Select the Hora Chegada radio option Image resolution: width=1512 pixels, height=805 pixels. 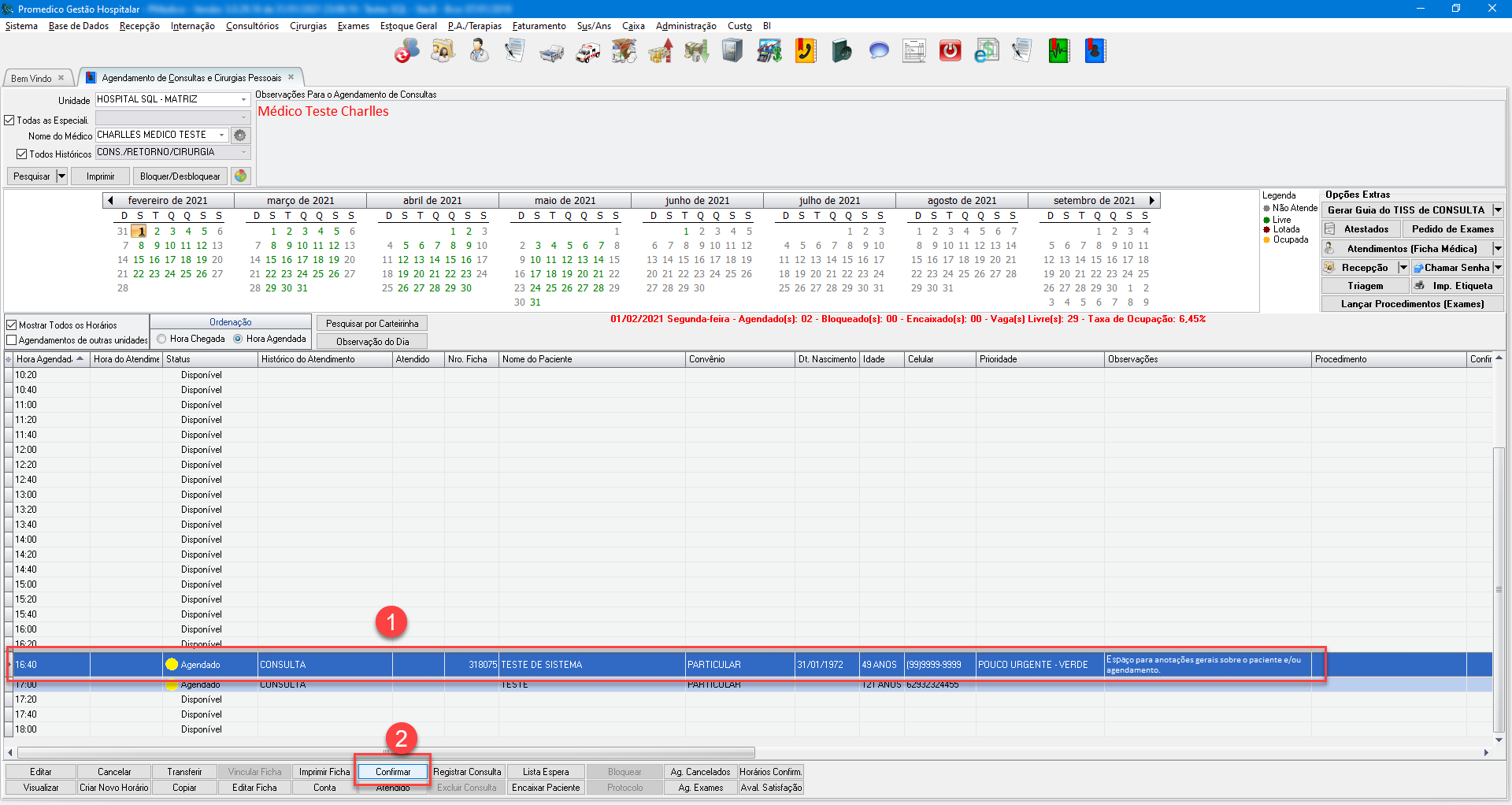(x=161, y=339)
